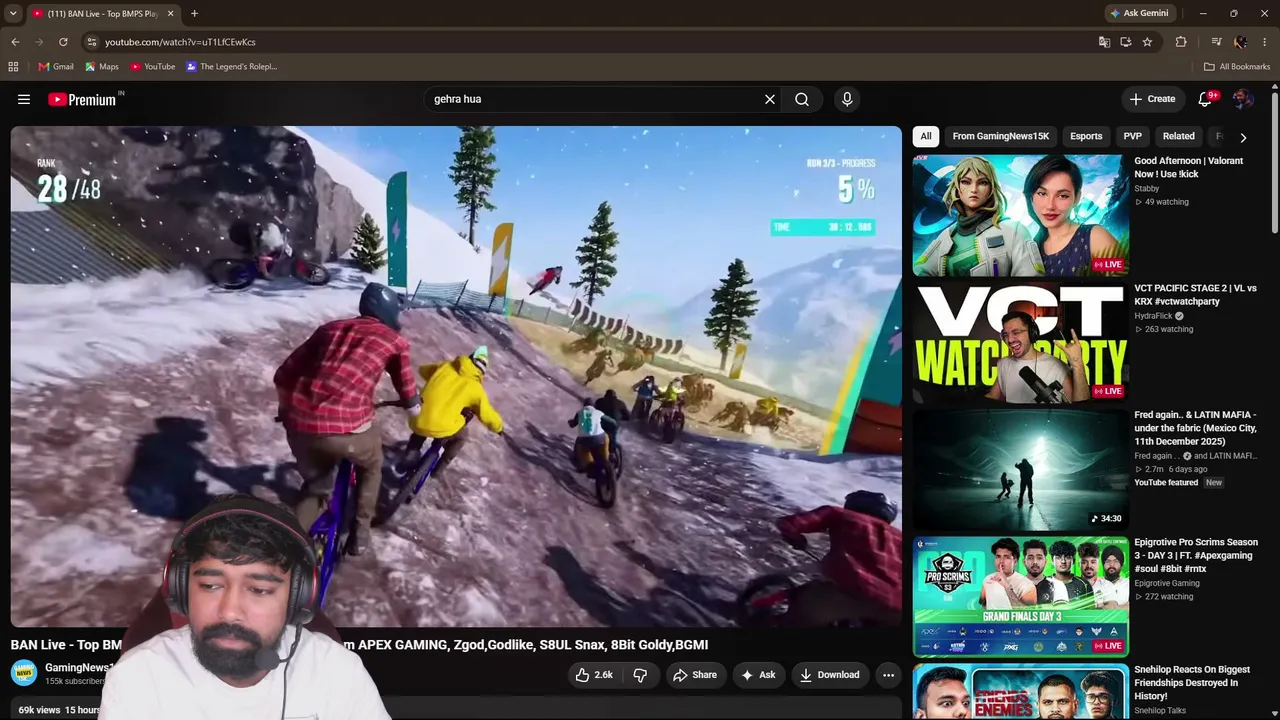
Task: Click the Ask button under the video
Action: click(757, 675)
